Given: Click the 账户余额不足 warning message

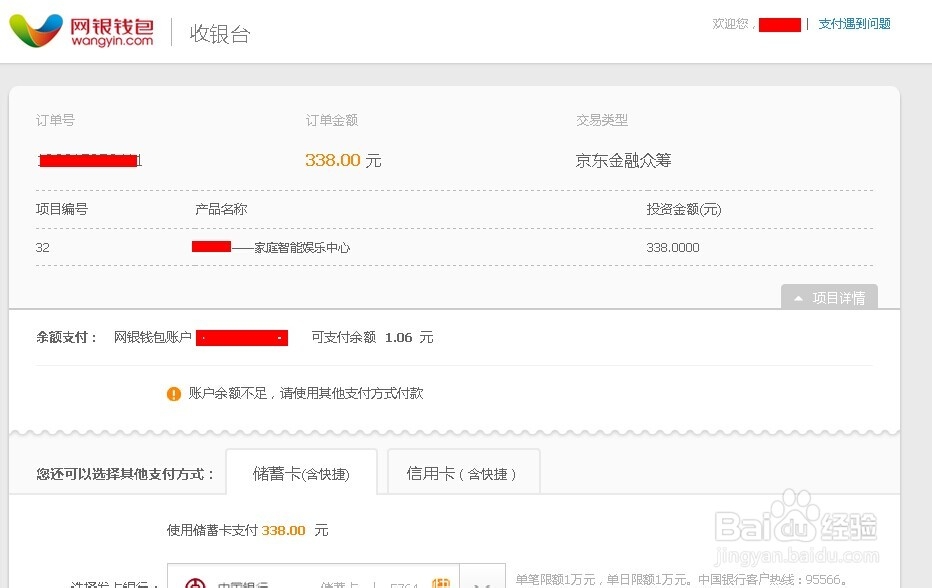Looking at the screenshot, I should 306,394.
